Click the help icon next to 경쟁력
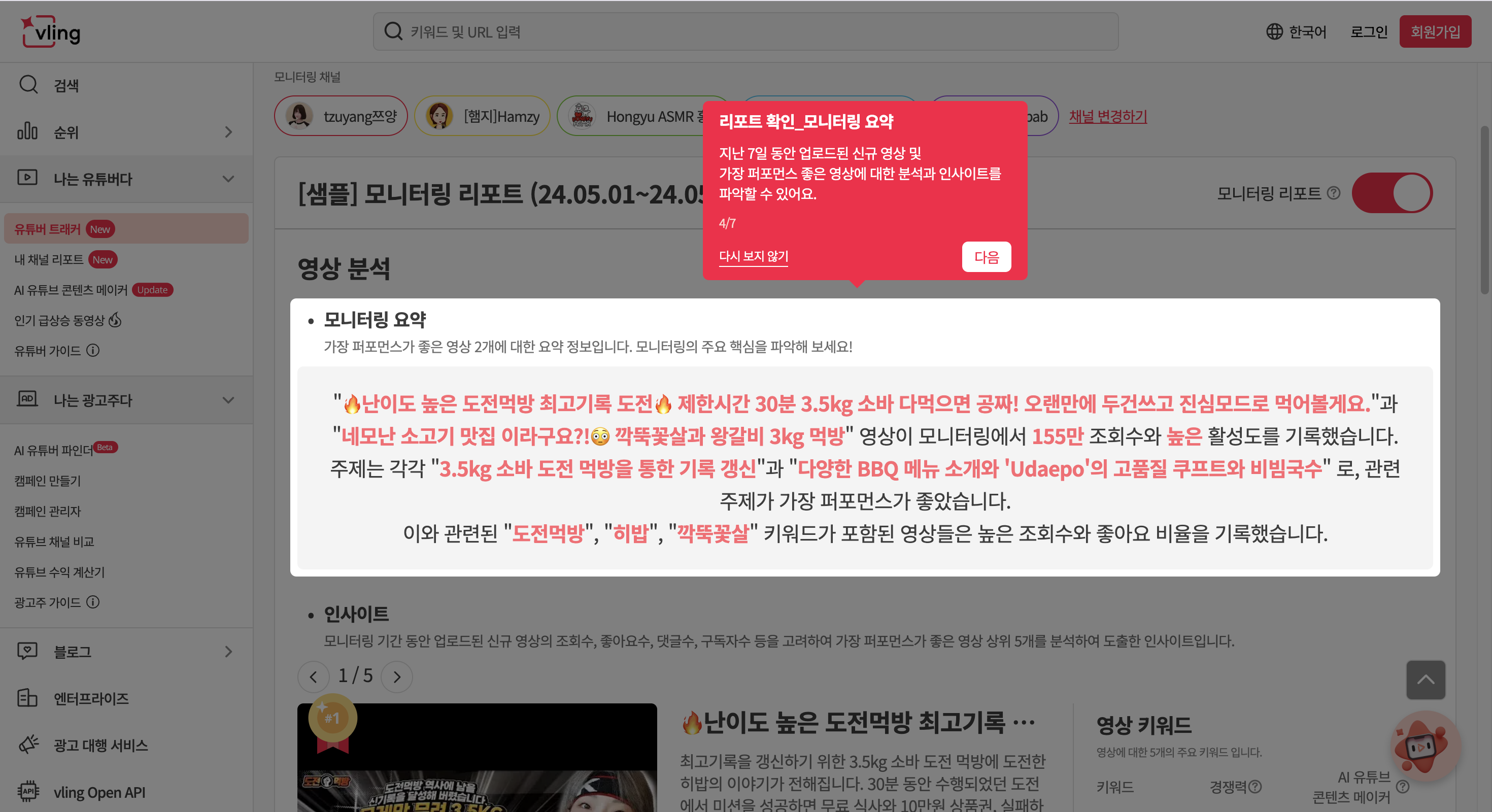Image resolution: width=1492 pixels, height=812 pixels. coord(1254,787)
